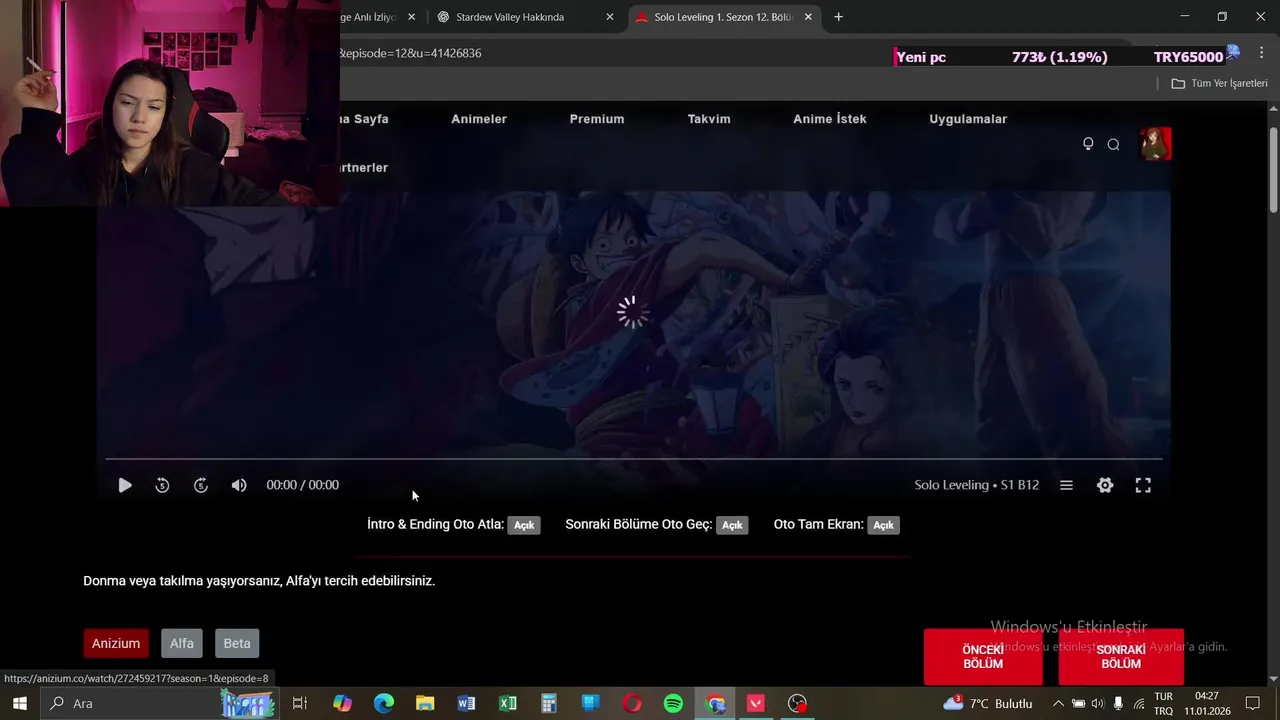Switch to the Alfa player source

pos(182,643)
